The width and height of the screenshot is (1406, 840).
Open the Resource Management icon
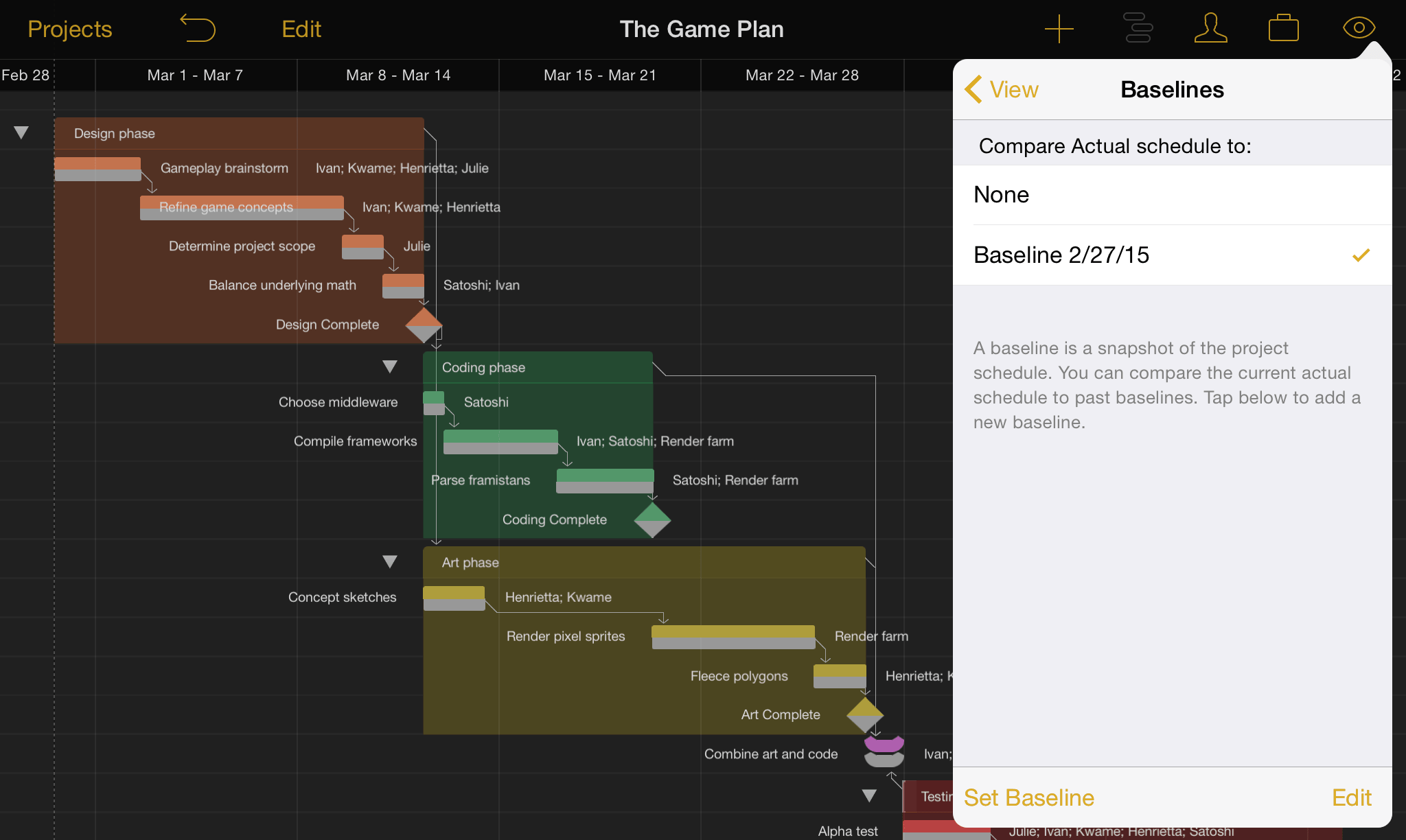[1210, 27]
